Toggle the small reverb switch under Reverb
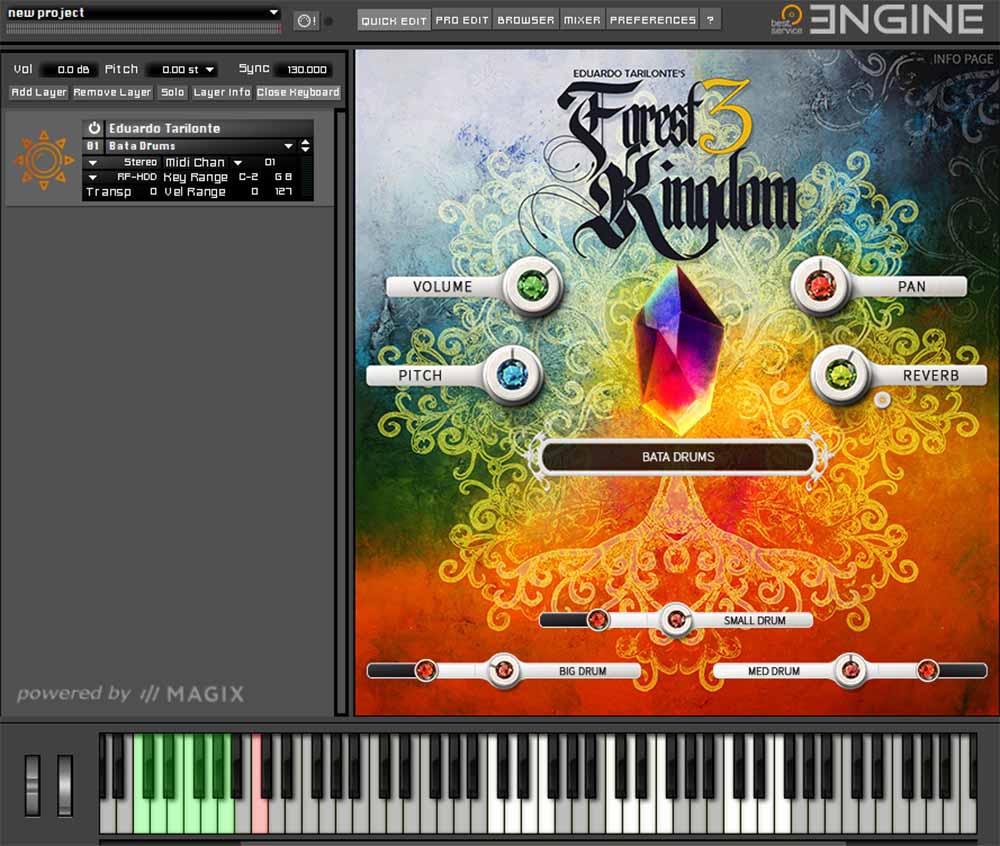The image size is (1000, 846). point(882,400)
